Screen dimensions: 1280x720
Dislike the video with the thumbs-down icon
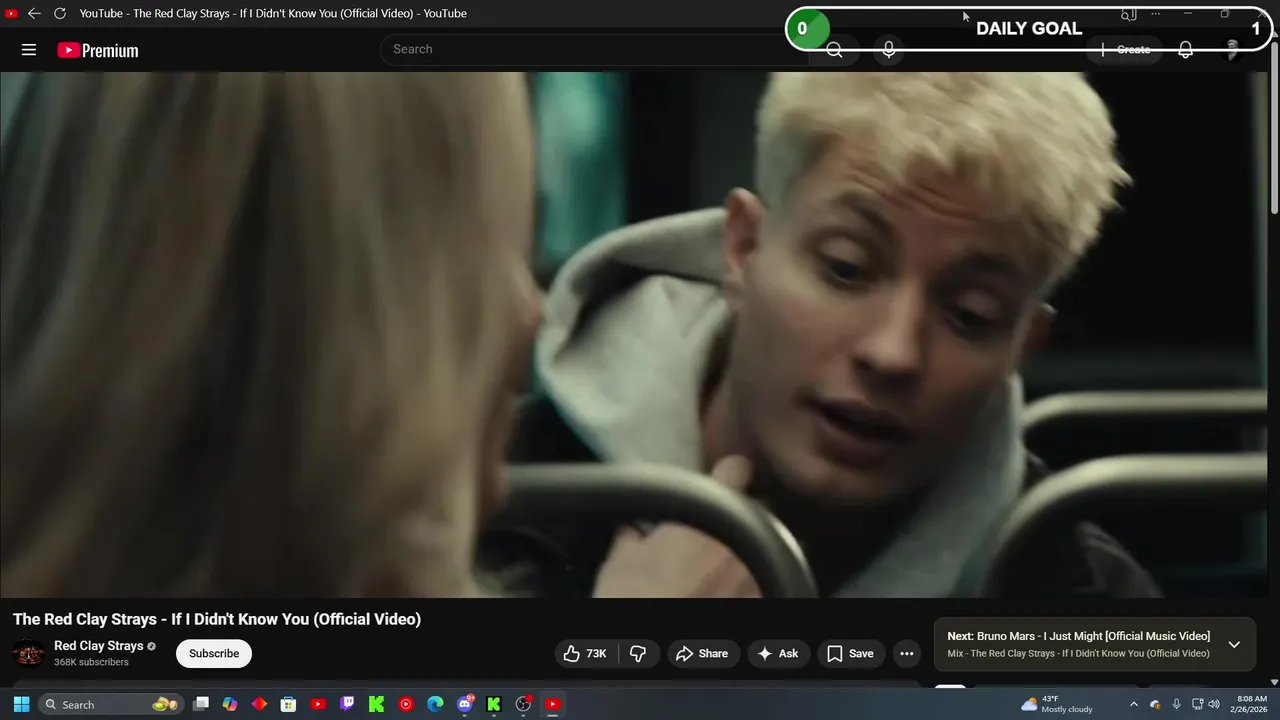(x=638, y=653)
